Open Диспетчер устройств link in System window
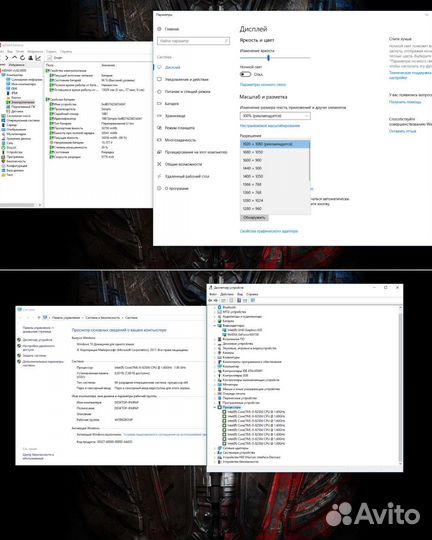 37,340
